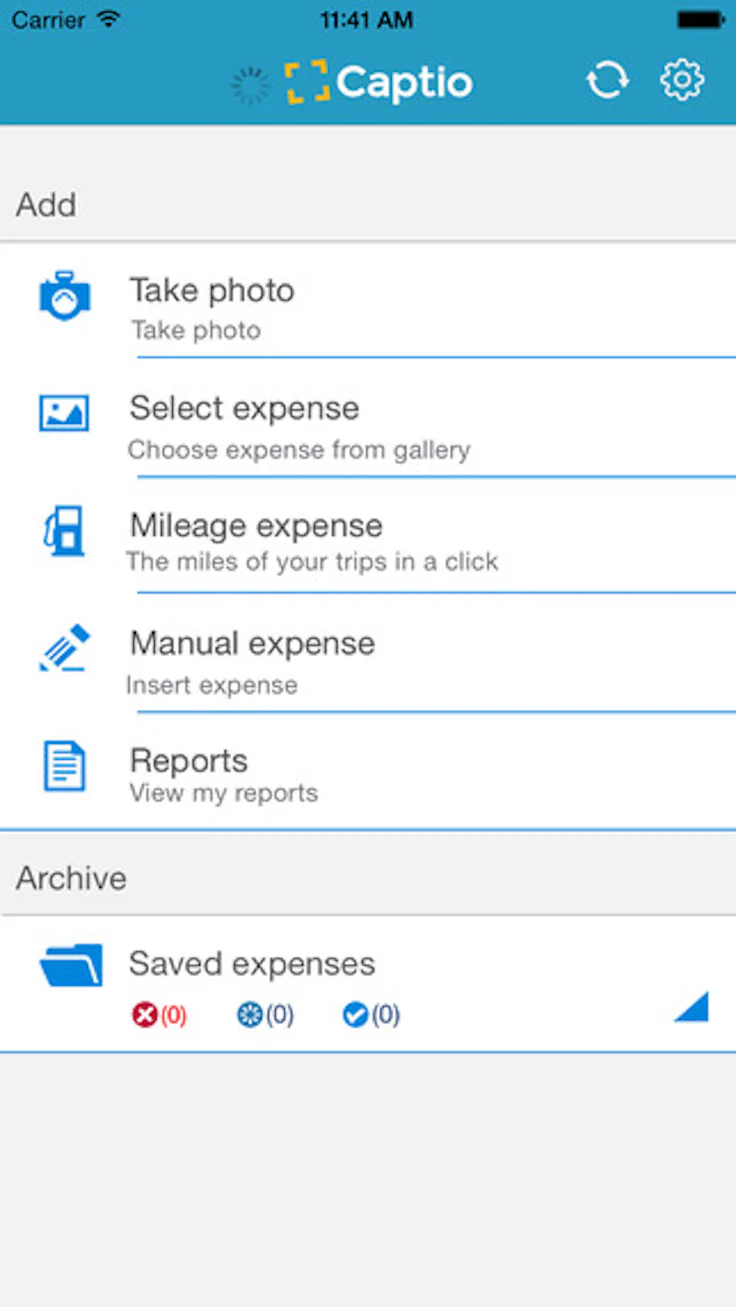Filter by blue pending expenses count

265,1015
